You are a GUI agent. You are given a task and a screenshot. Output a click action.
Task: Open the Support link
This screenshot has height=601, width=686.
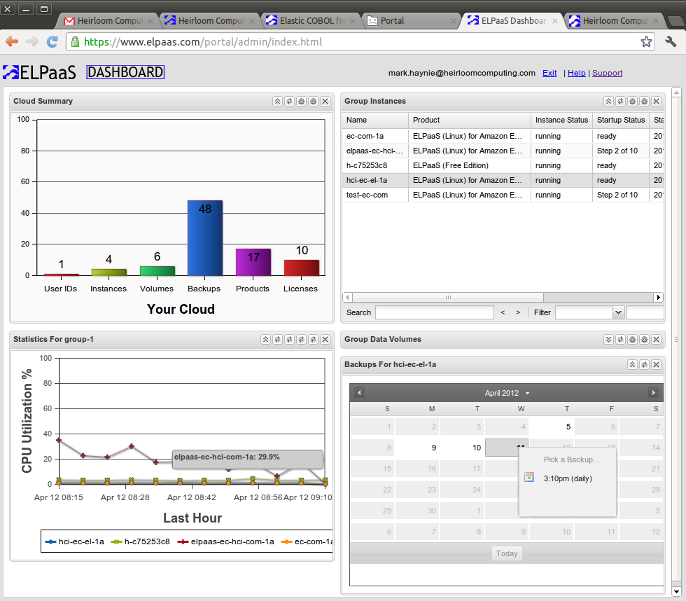tap(607, 73)
